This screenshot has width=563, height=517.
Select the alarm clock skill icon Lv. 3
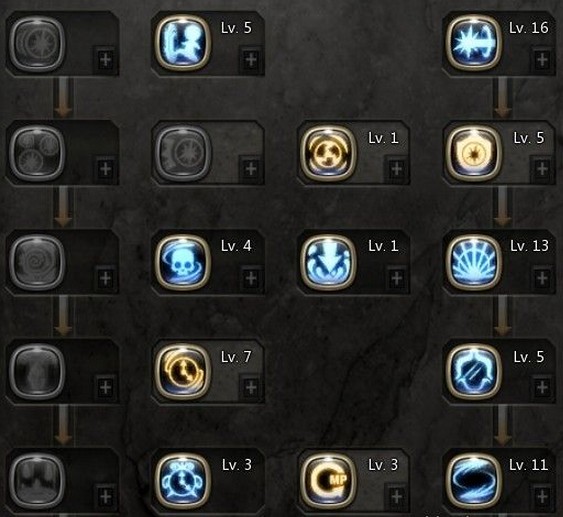(183, 481)
